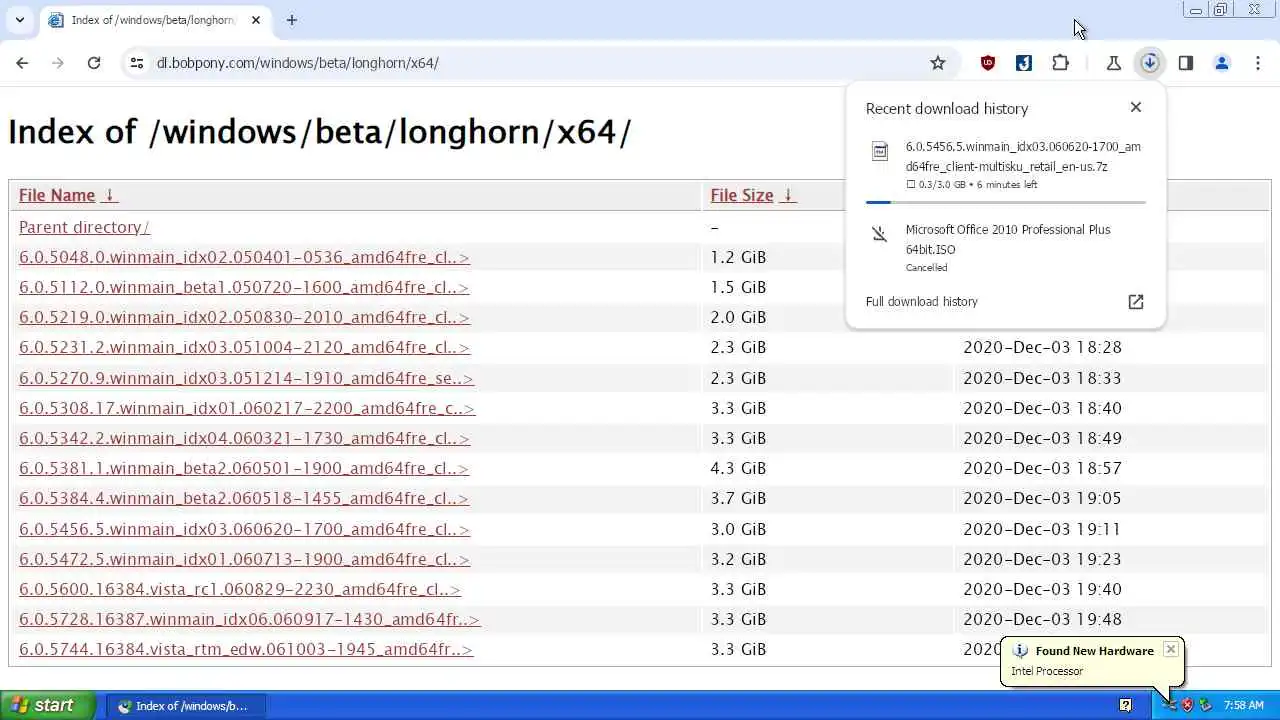Screen dimensions: 1280x720
Task: Download build 6.0.5384.4 winmain_beta2 file
Action: tap(244, 498)
